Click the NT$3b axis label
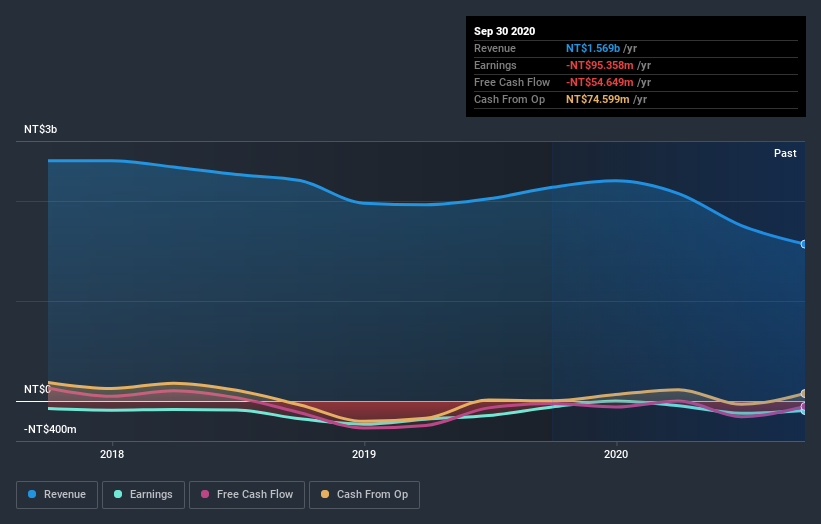The width and height of the screenshot is (821, 524). 40,129
